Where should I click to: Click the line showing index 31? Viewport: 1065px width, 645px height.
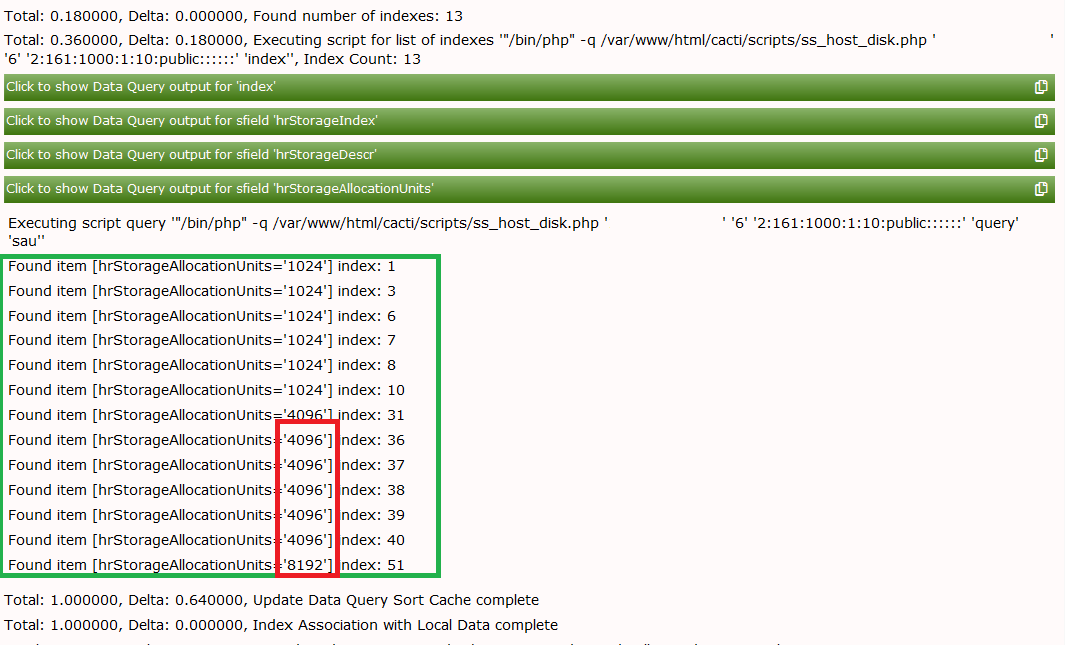pos(200,414)
